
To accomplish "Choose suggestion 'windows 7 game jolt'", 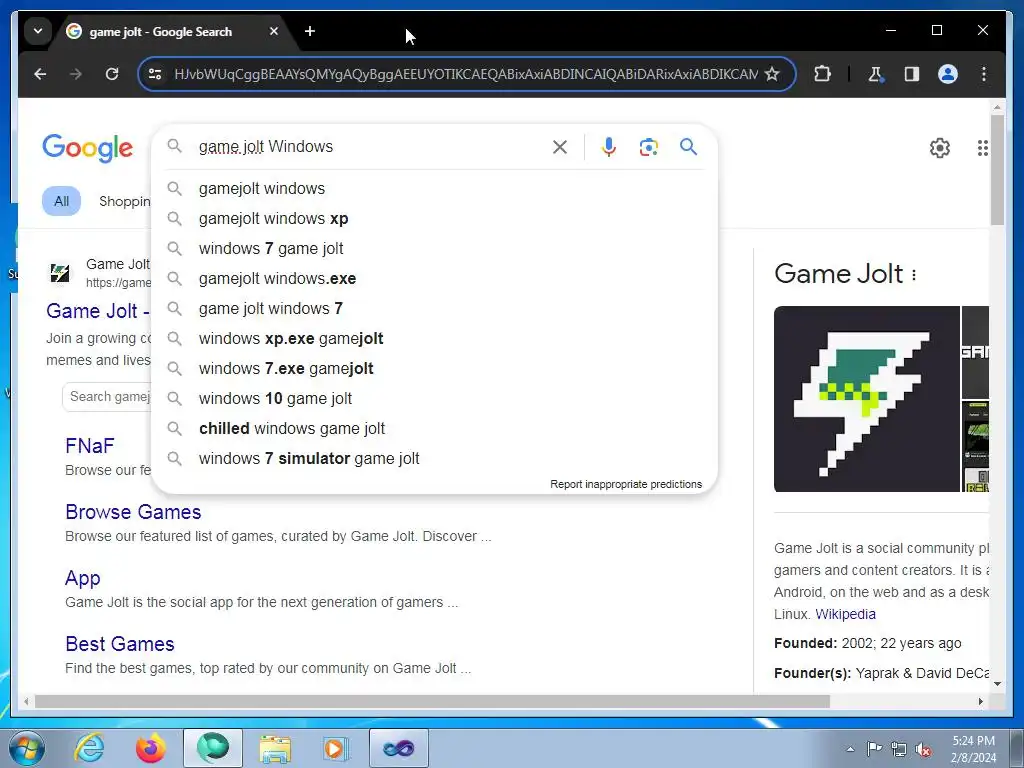I will 434,249.
